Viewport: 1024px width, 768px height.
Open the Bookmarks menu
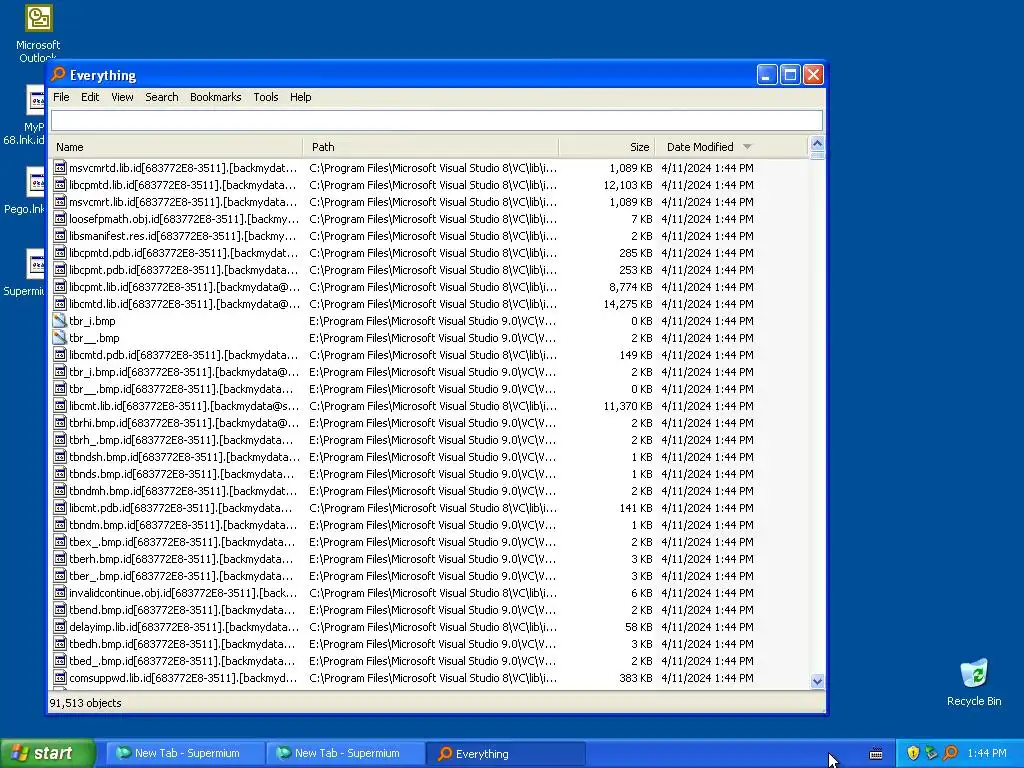(216, 97)
